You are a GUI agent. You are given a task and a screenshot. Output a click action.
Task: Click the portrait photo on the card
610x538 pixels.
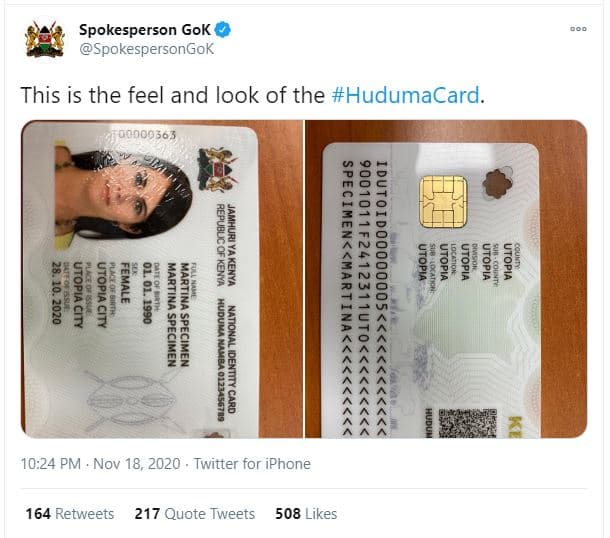(124, 195)
